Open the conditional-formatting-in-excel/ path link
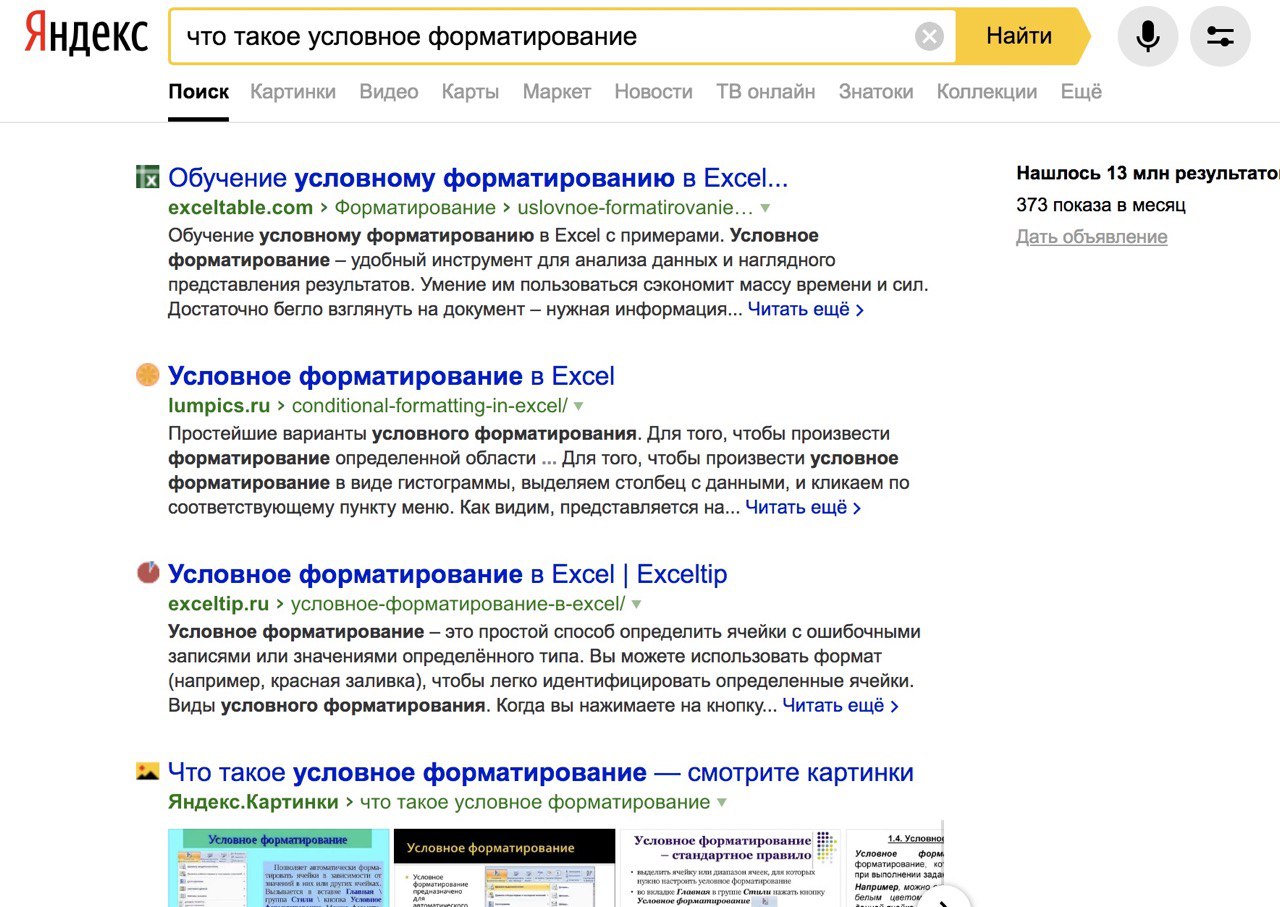This screenshot has width=1280, height=907. pyautogui.click(x=430, y=406)
